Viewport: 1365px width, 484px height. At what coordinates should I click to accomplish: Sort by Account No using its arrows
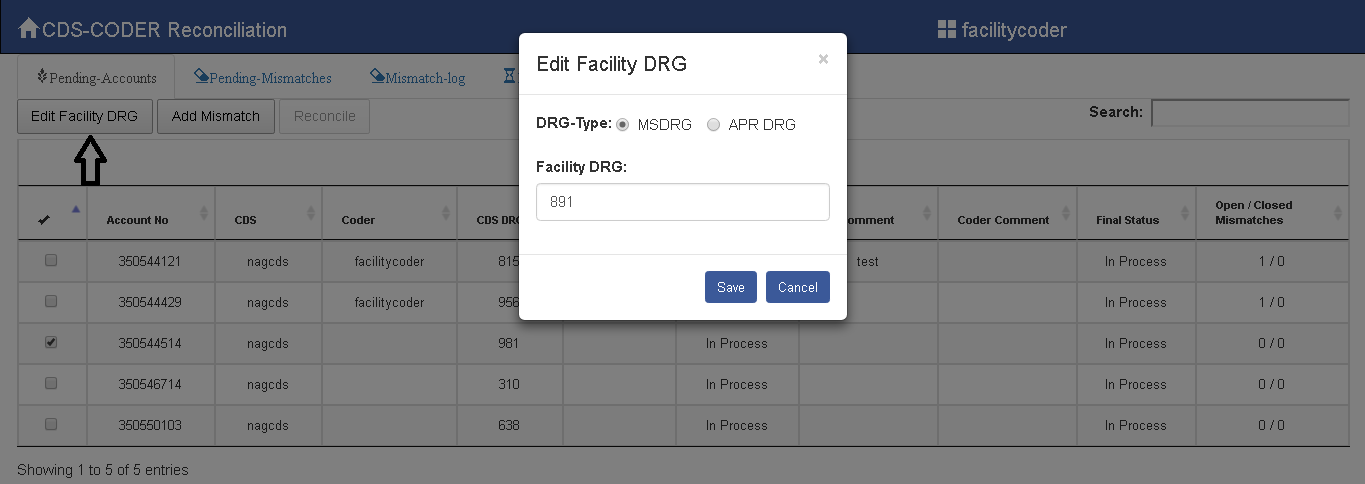(x=205, y=213)
